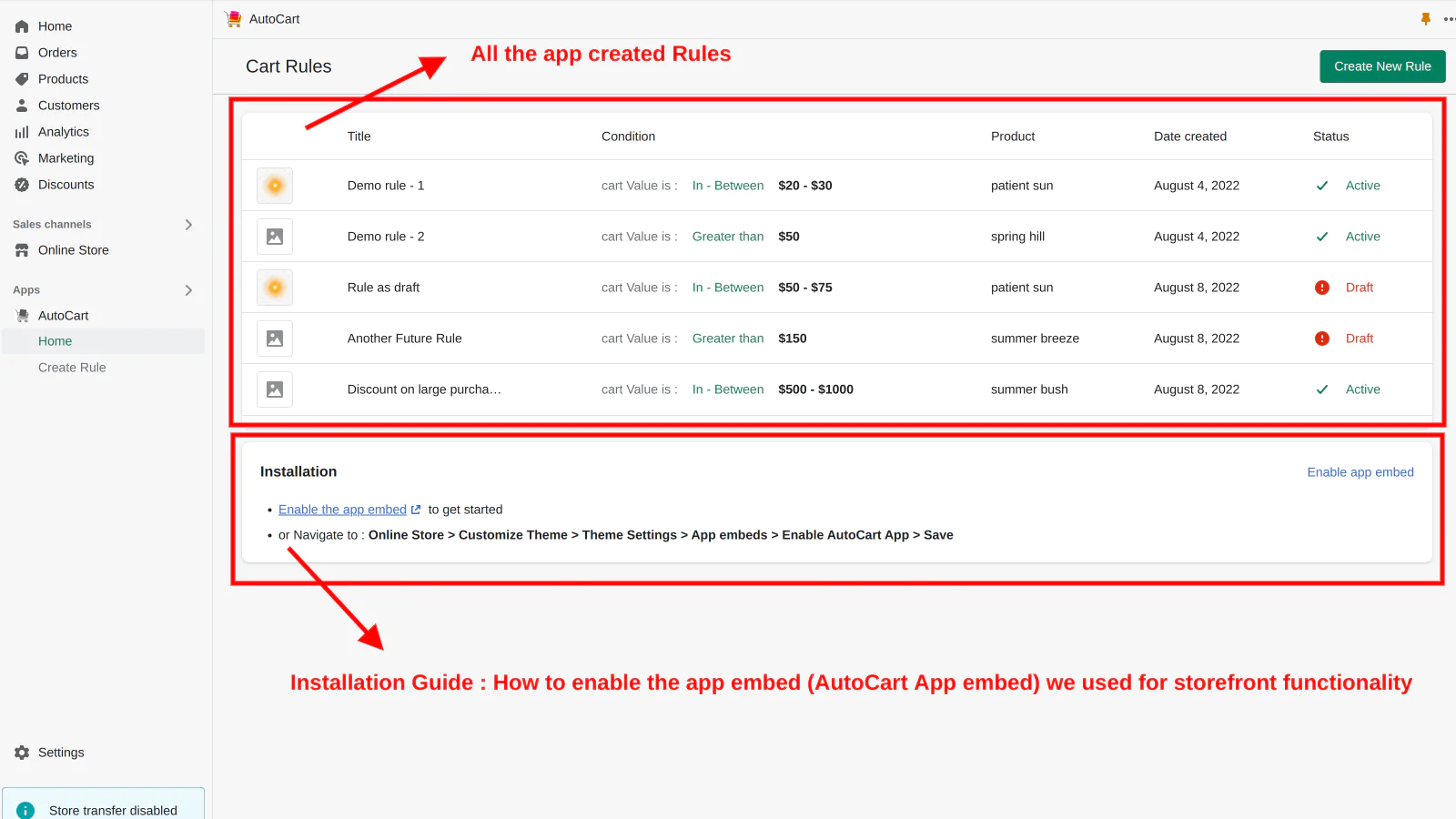1456x819 pixels.
Task: Click the Draft status of Another Future Rule
Action: click(1359, 339)
